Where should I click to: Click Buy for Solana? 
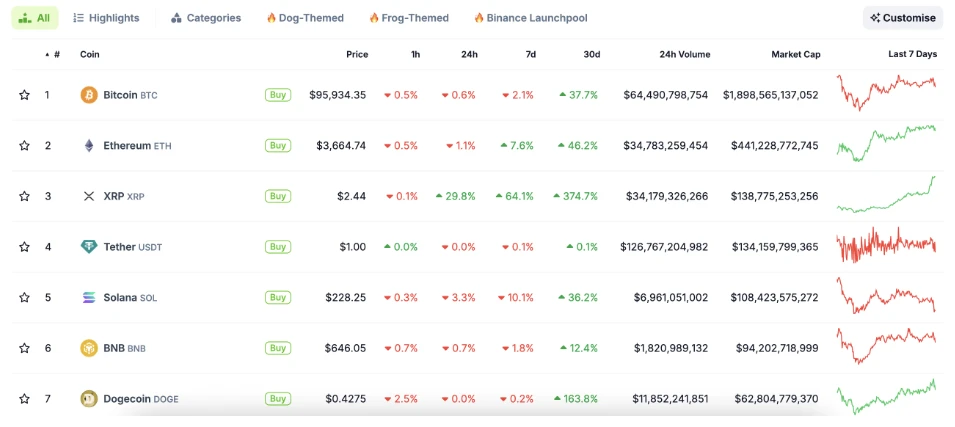point(278,297)
